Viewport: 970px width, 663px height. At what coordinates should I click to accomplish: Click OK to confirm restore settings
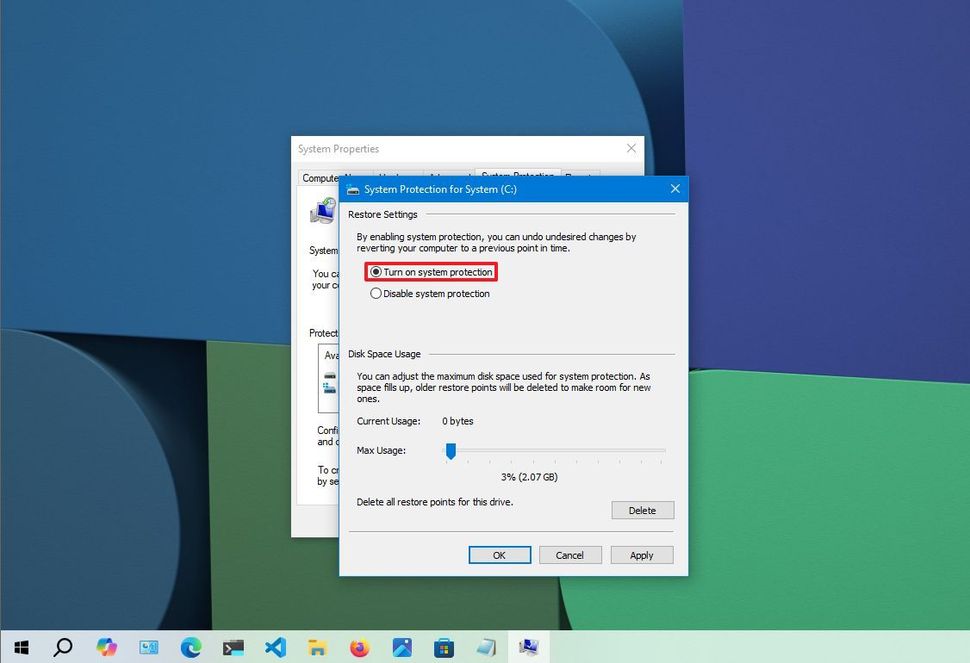point(499,555)
